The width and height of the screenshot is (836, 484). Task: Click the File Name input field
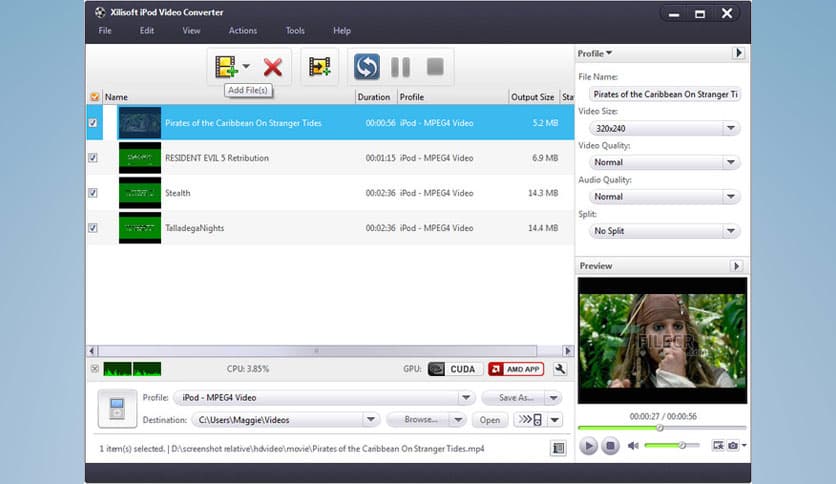[665, 94]
